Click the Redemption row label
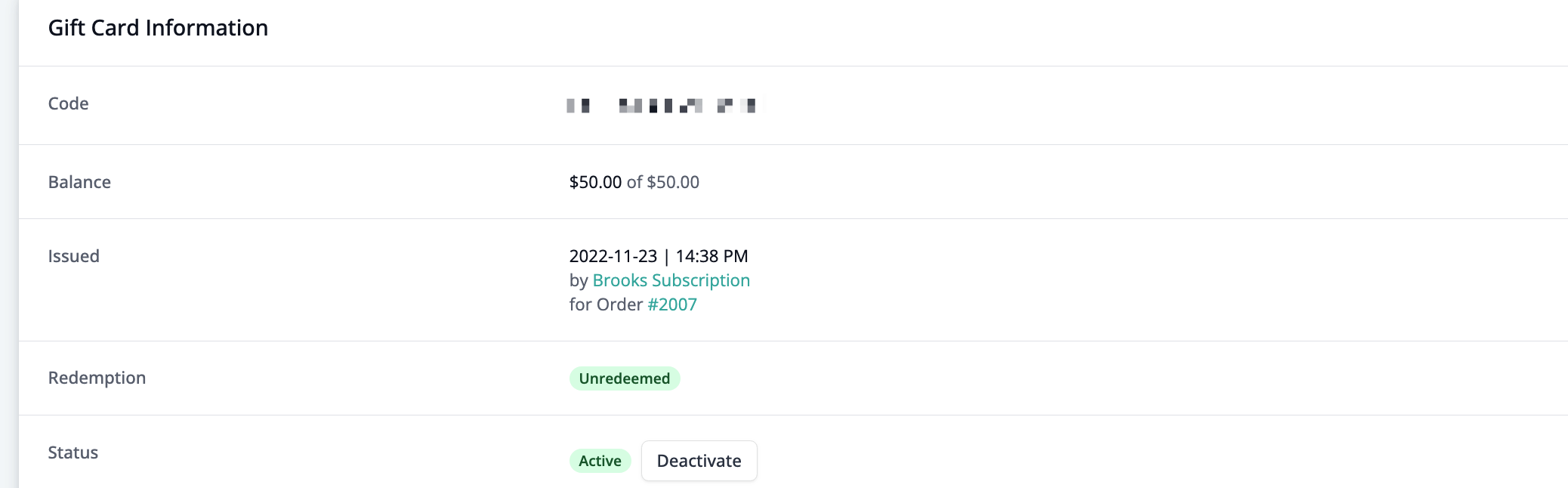 coord(97,378)
